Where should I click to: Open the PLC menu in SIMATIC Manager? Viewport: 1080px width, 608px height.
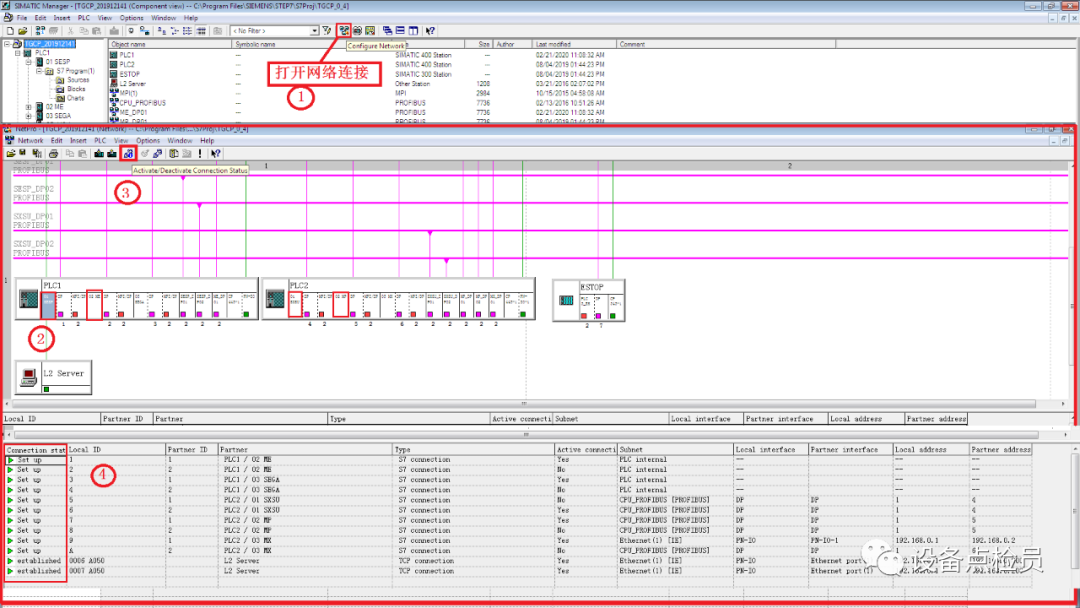[x=83, y=18]
